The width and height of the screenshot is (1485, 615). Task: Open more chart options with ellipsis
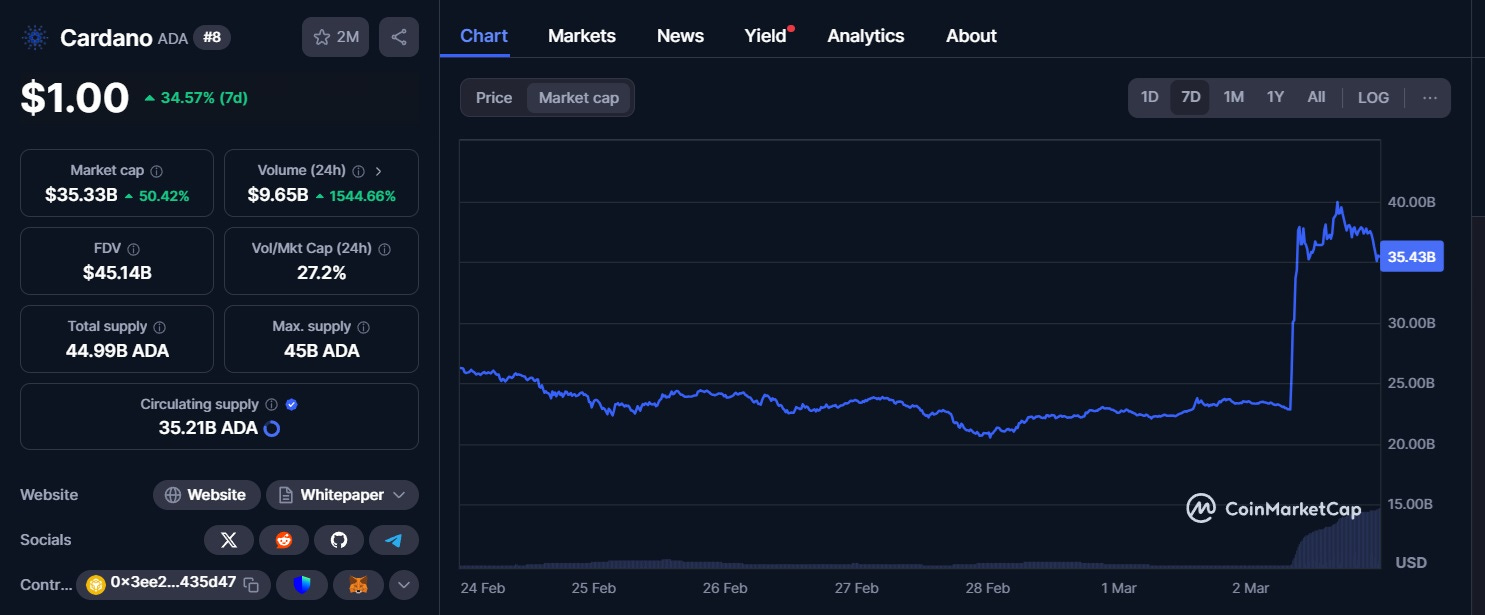tap(1430, 97)
